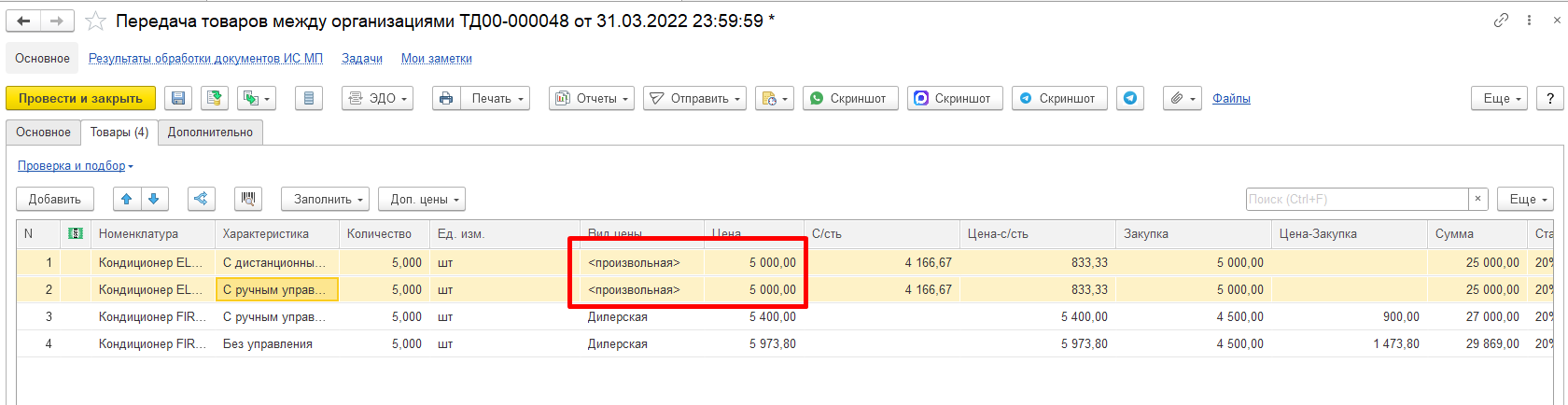The width and height of the screenshot is (1568, 405).
Task: Click the post document icon with green arrow
Action: 216,98
